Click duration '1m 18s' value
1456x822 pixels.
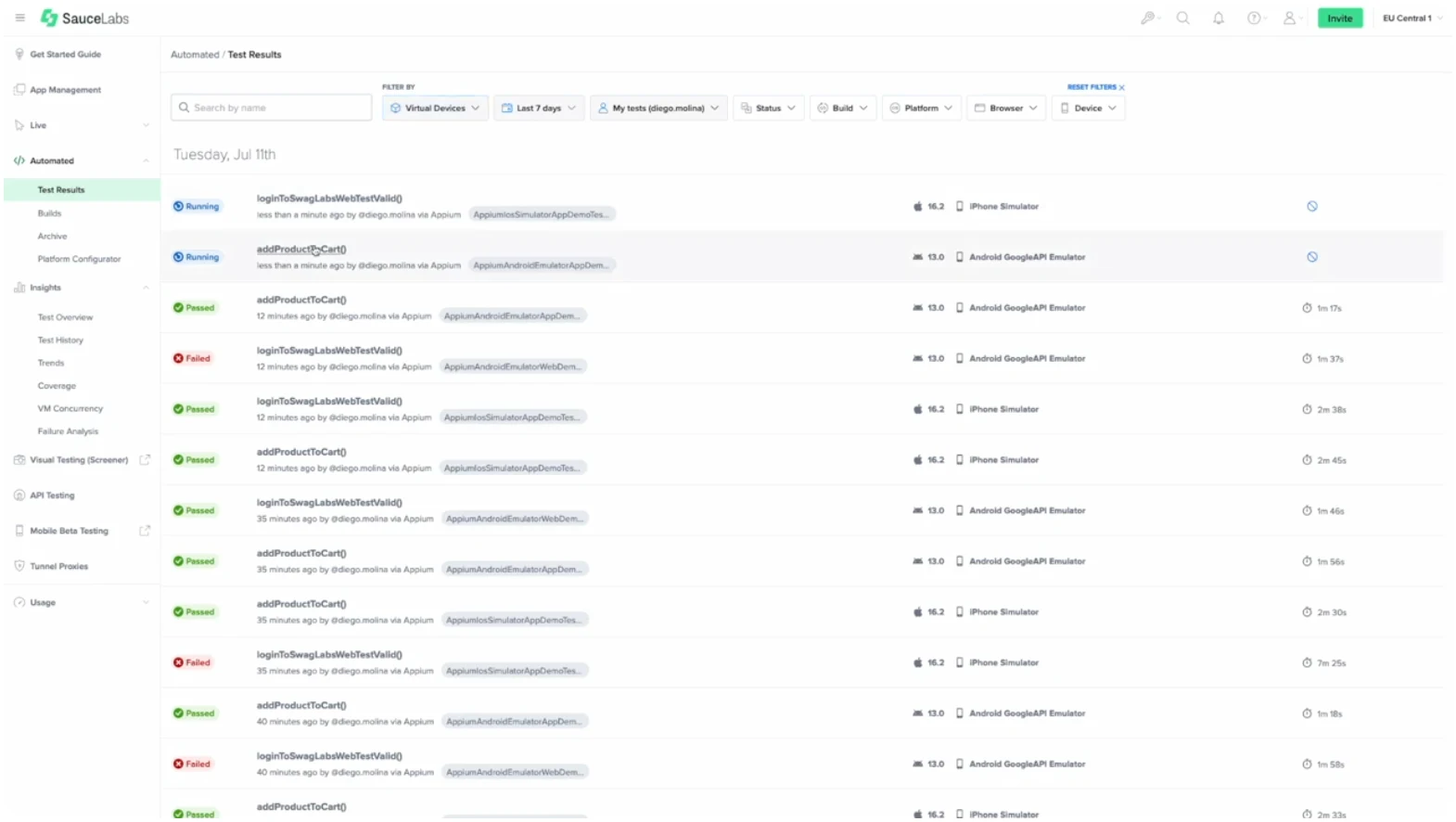pos(1329,713)
